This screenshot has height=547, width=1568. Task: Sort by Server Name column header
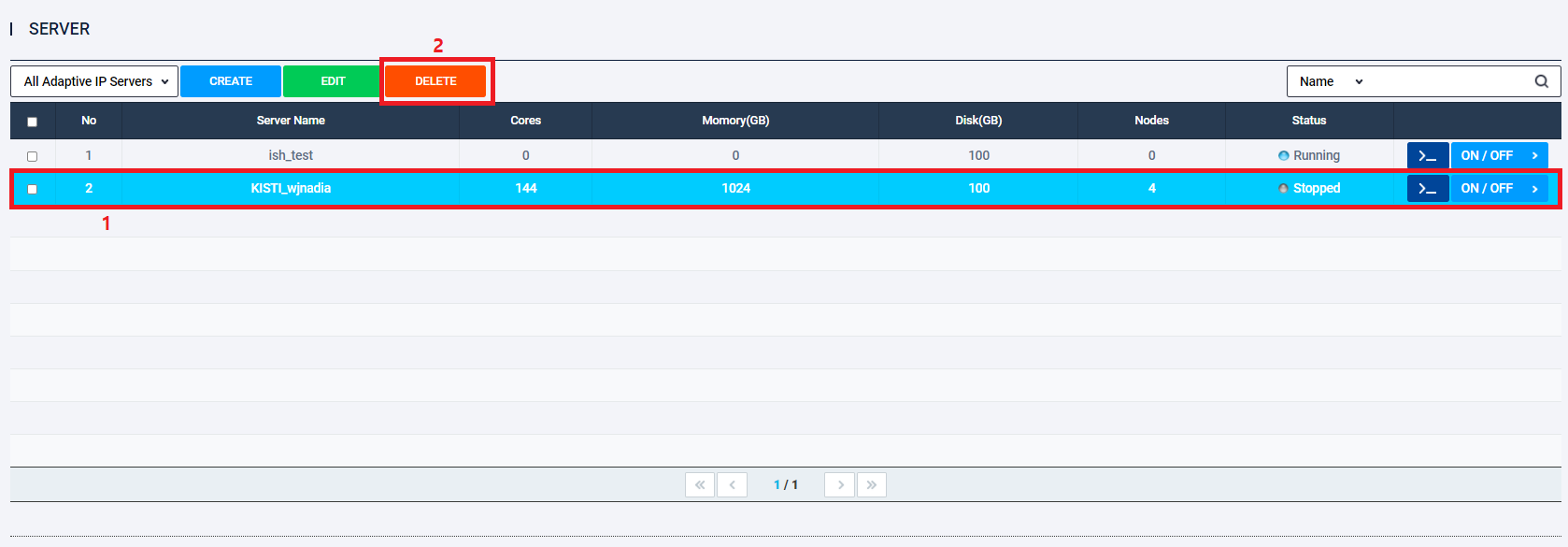point(291,121)
